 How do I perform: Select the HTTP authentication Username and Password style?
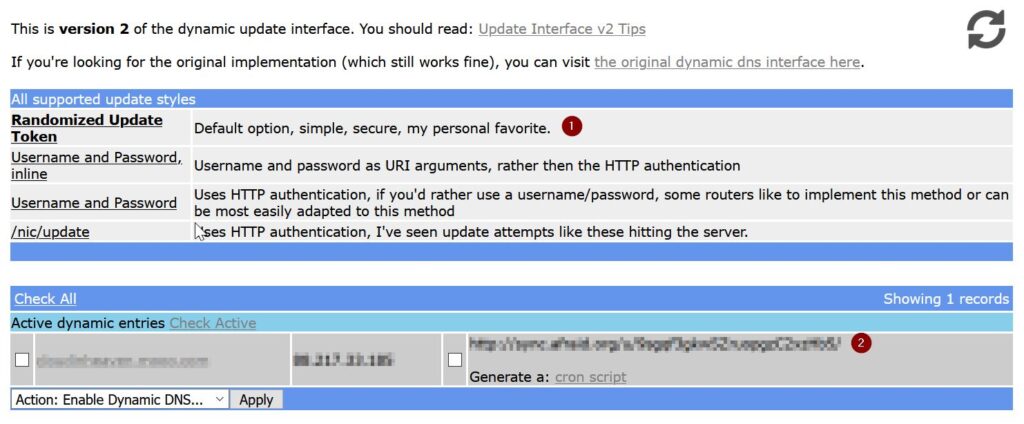(x=94, y=203)
